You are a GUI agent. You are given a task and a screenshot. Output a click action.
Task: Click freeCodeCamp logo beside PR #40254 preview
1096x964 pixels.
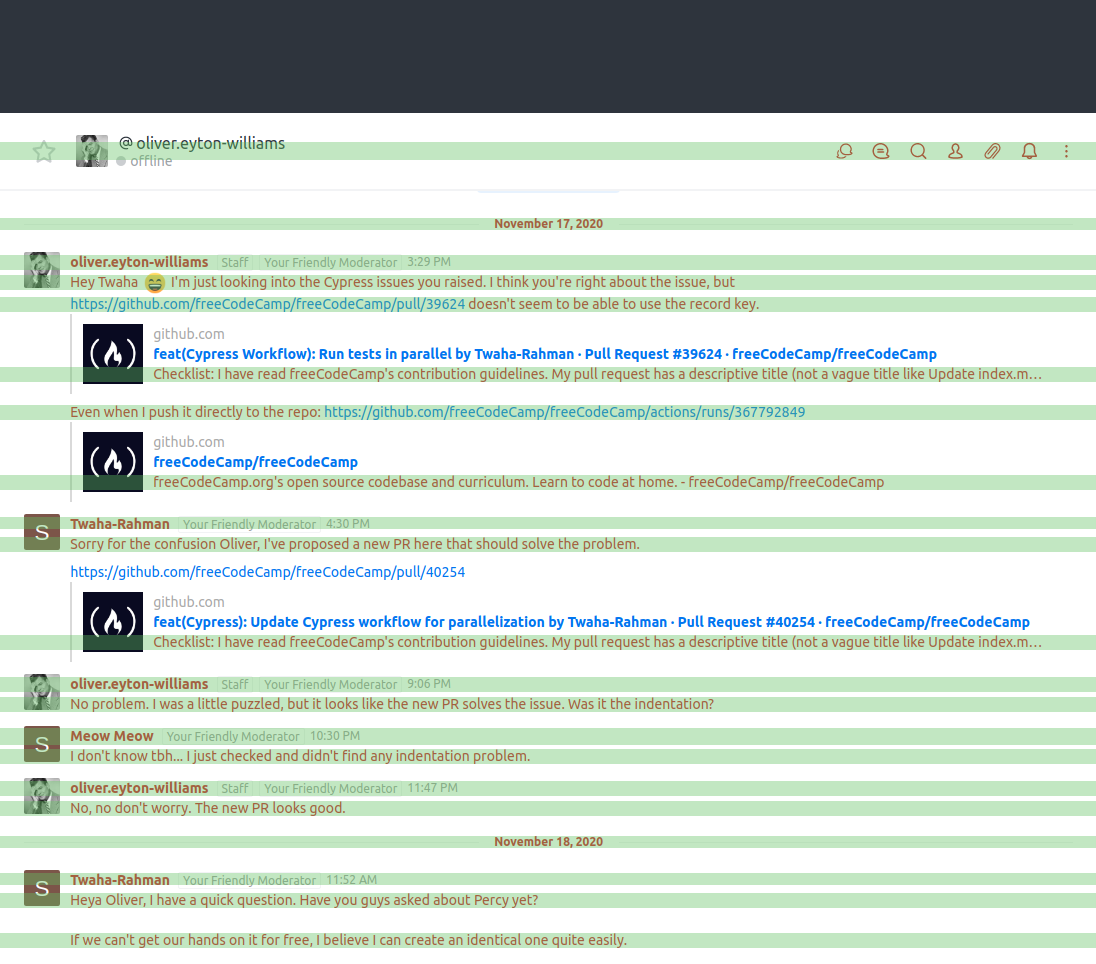[113, 622]
